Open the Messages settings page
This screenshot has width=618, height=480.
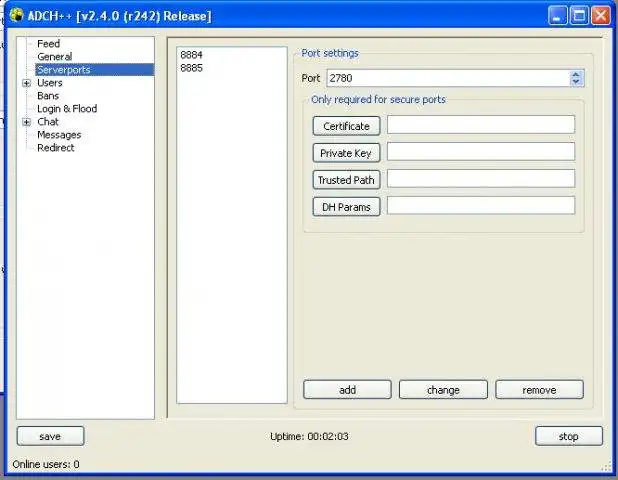pyautogui.click(x=59, y=135)
